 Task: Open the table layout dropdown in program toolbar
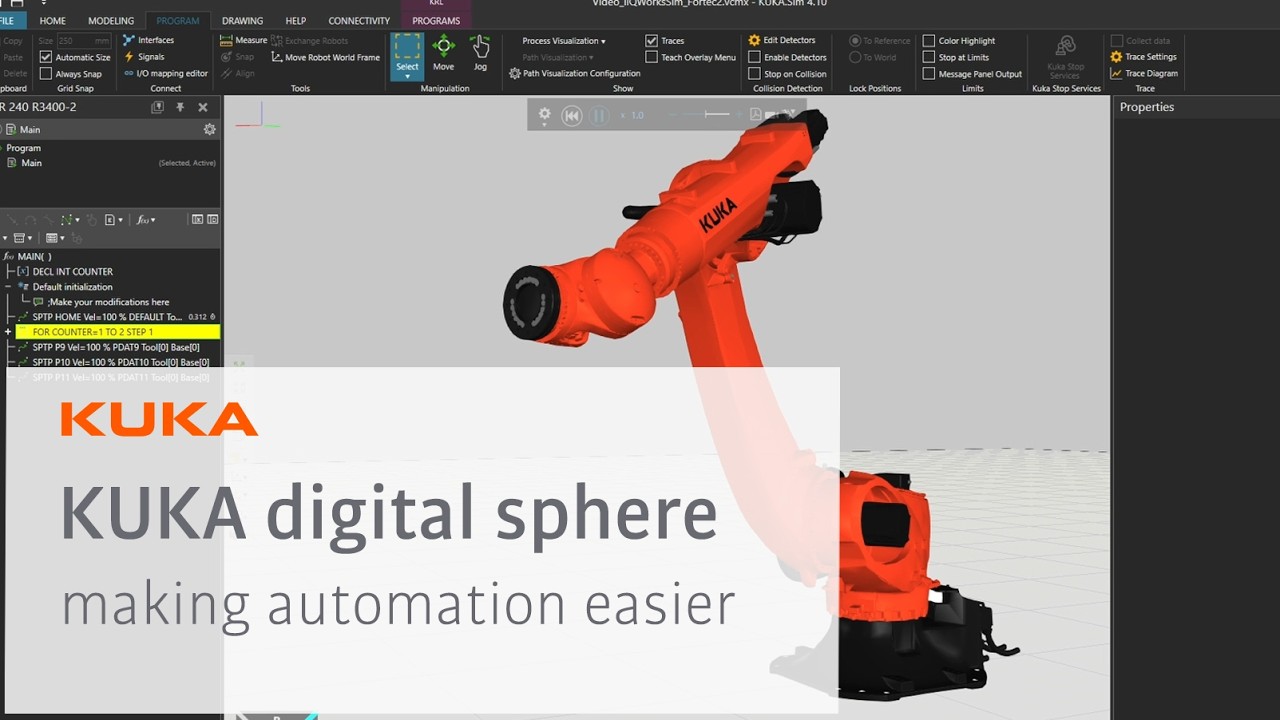[x=55, y=238]
